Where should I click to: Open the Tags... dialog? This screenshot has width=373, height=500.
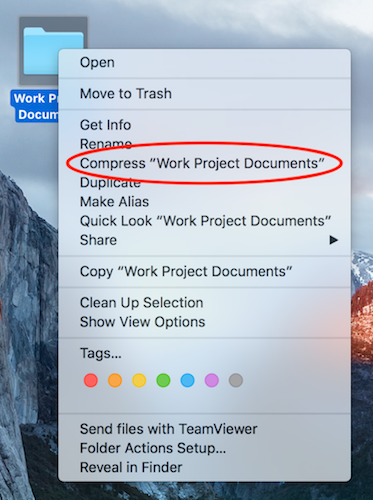(x=204, y=353)
